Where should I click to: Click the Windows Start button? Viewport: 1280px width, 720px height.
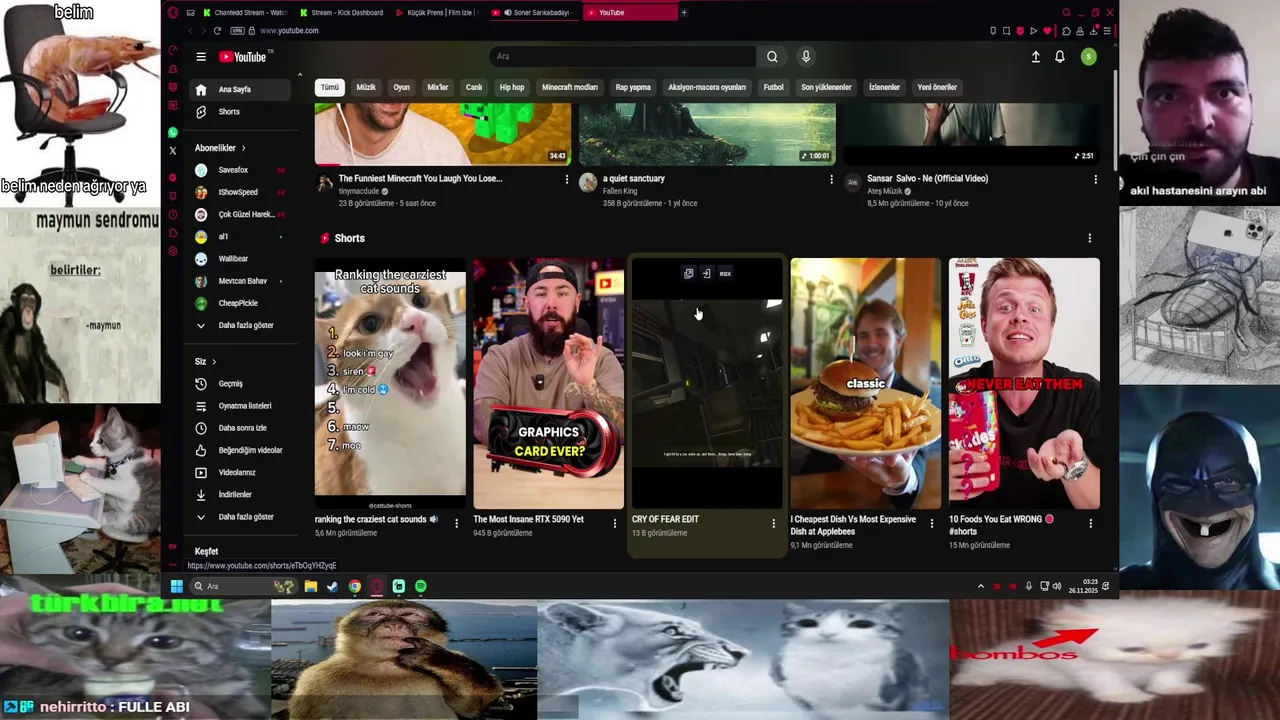click(x=177, y=586)
